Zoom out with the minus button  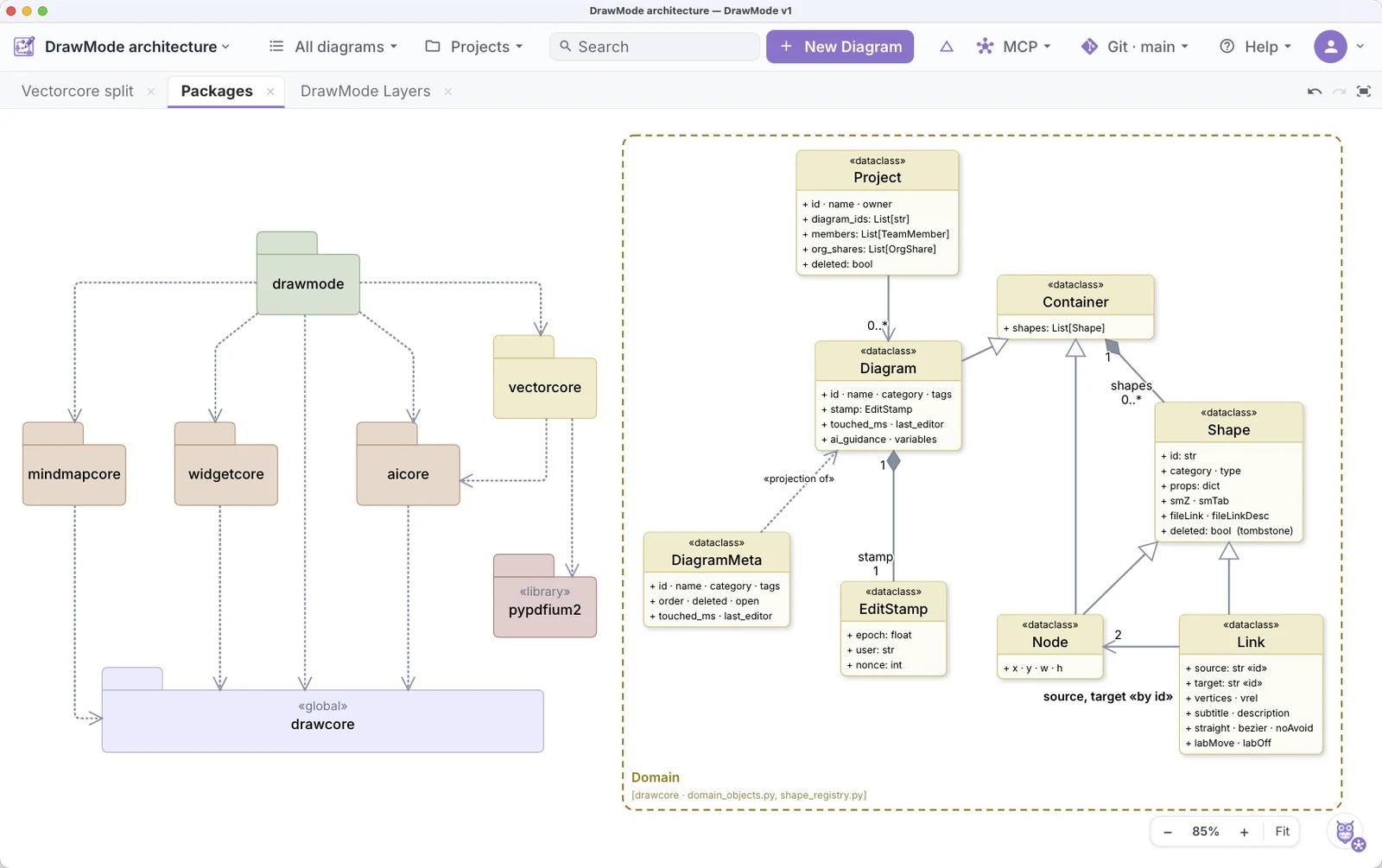(x=1168, y=832)
